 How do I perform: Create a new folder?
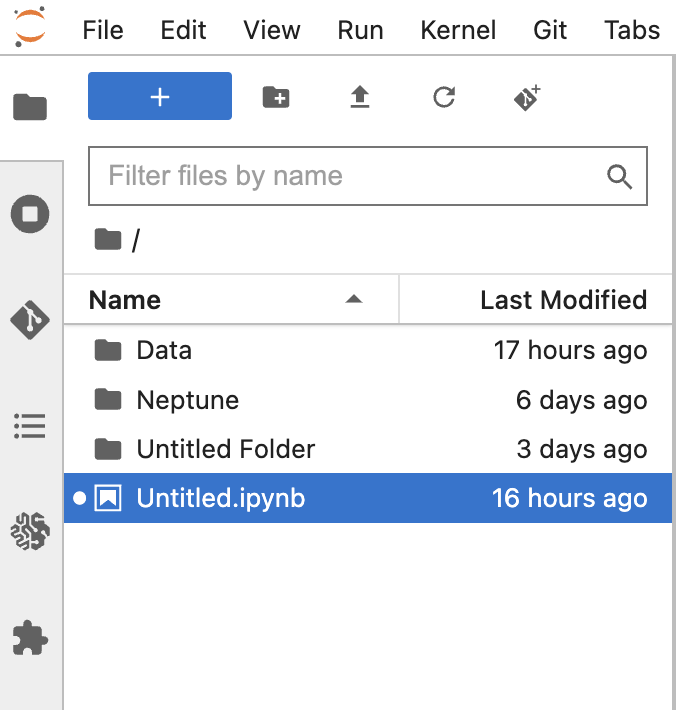pyautogui.click(x=275, y=97)
